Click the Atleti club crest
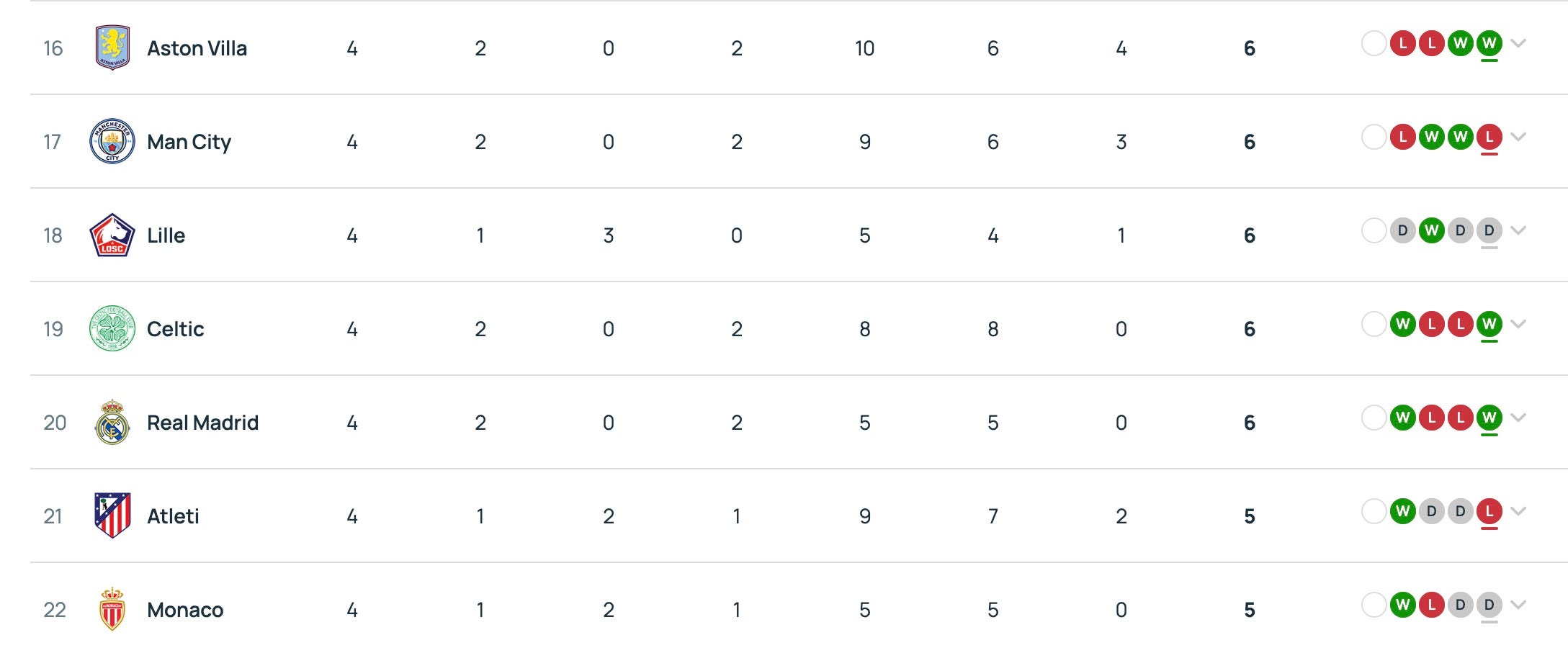Viewport: 1568px width, 653px height. pos(112,515)
